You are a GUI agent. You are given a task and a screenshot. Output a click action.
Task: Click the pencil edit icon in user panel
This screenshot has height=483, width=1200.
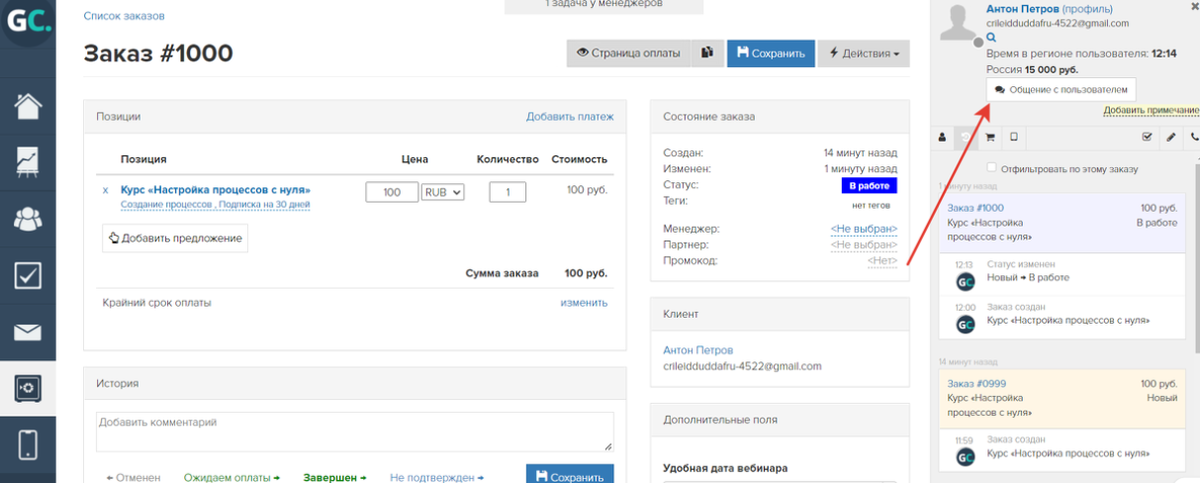tap(1171, 137)
